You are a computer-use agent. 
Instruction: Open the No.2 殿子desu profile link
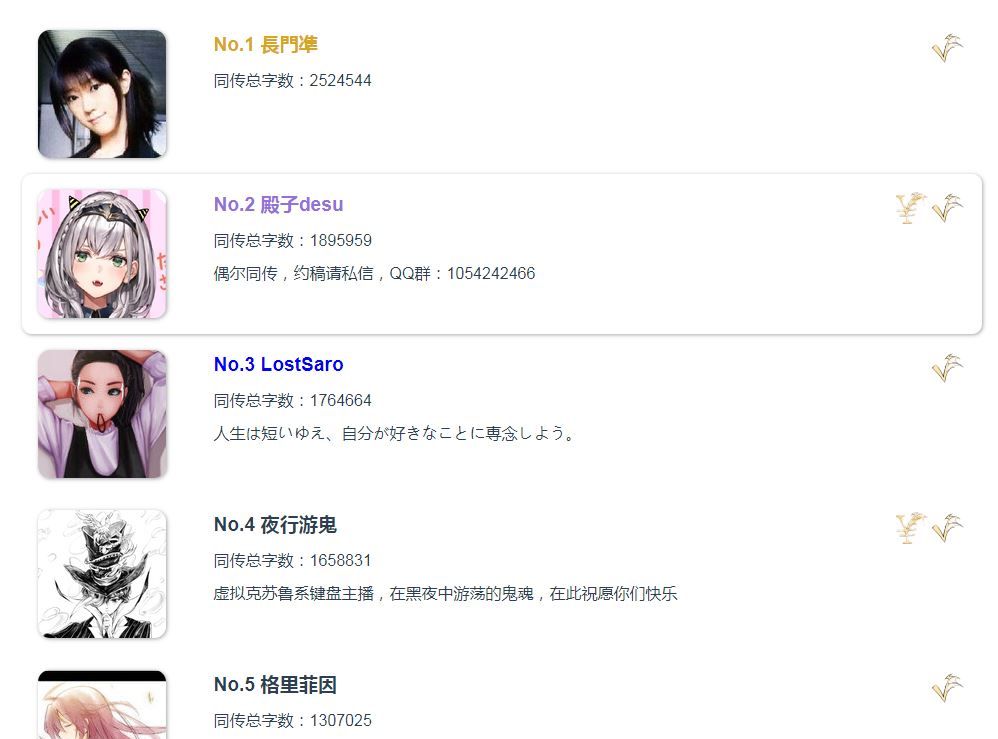tap(278, 204)
